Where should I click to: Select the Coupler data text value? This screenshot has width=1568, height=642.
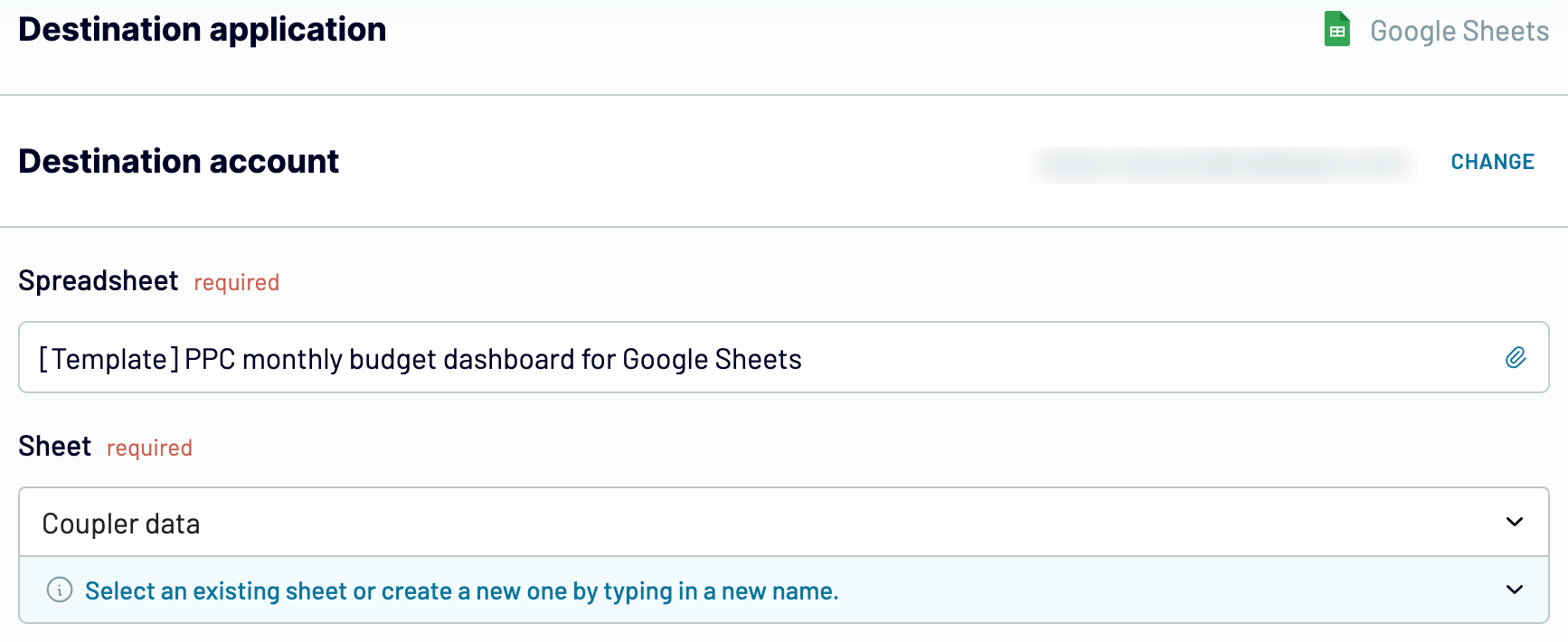tap(121, 524)
